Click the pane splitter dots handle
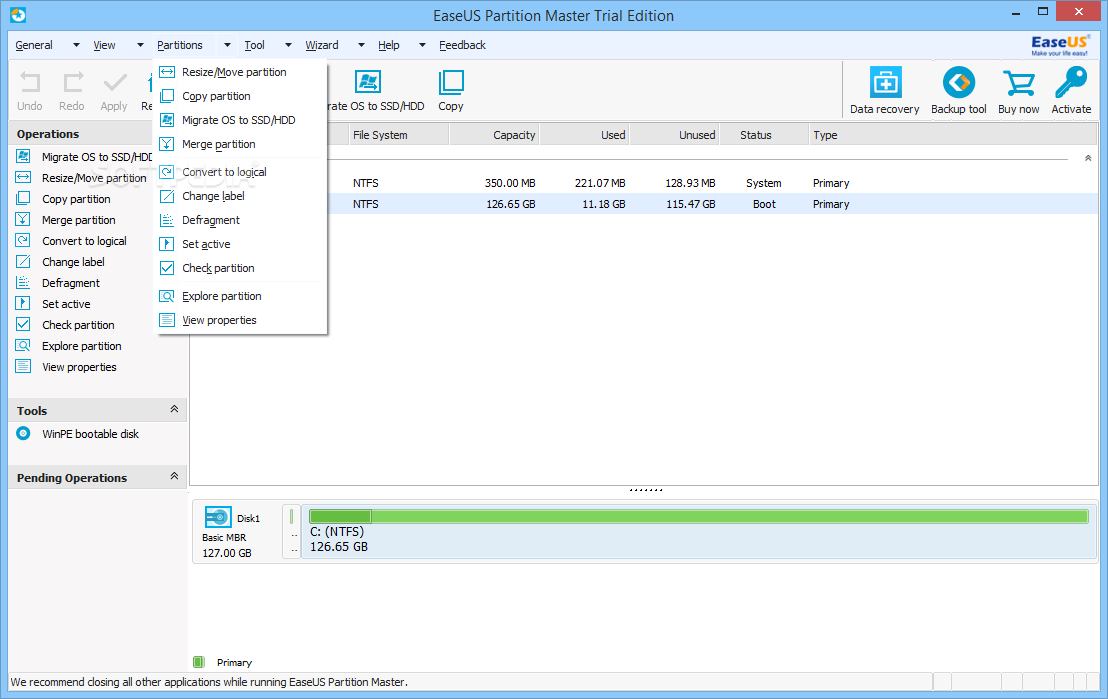This screenshot has height=699, width=1108. [x=645, y=490]
